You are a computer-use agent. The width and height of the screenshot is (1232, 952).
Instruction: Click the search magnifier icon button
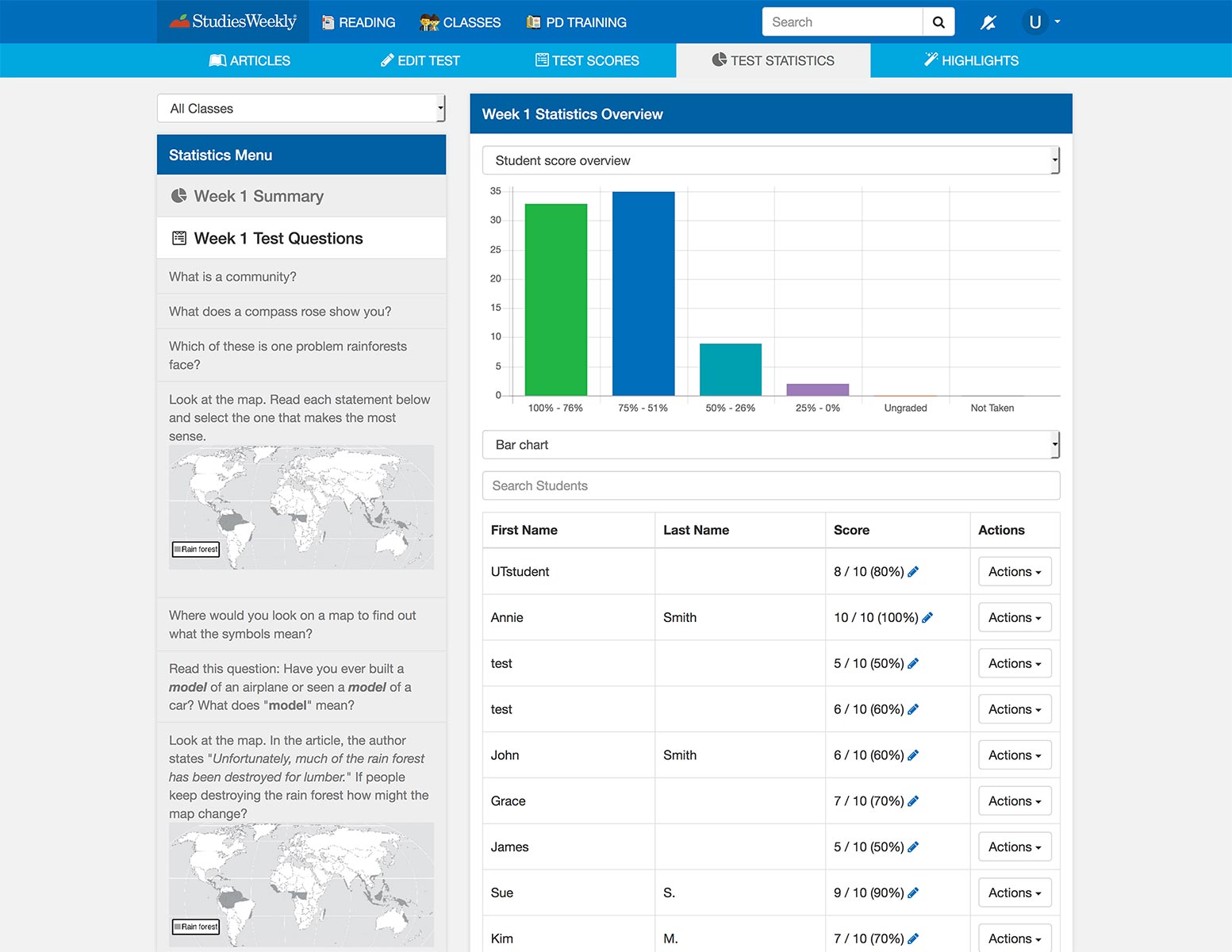tap(938, 22)
